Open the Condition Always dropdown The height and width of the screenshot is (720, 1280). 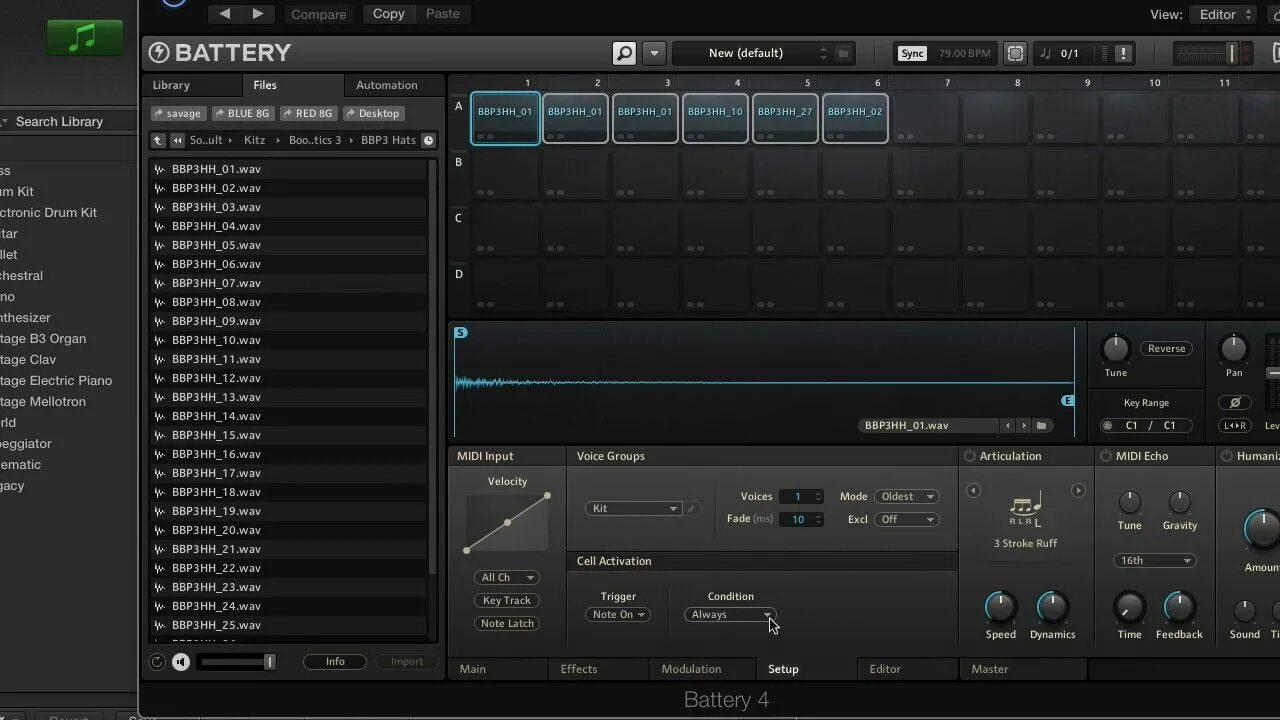pyautogui.click(x=730, y=614)
